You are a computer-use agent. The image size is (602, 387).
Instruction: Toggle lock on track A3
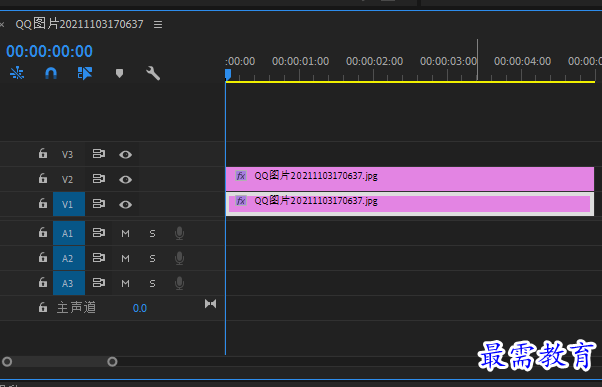point(43,283)
